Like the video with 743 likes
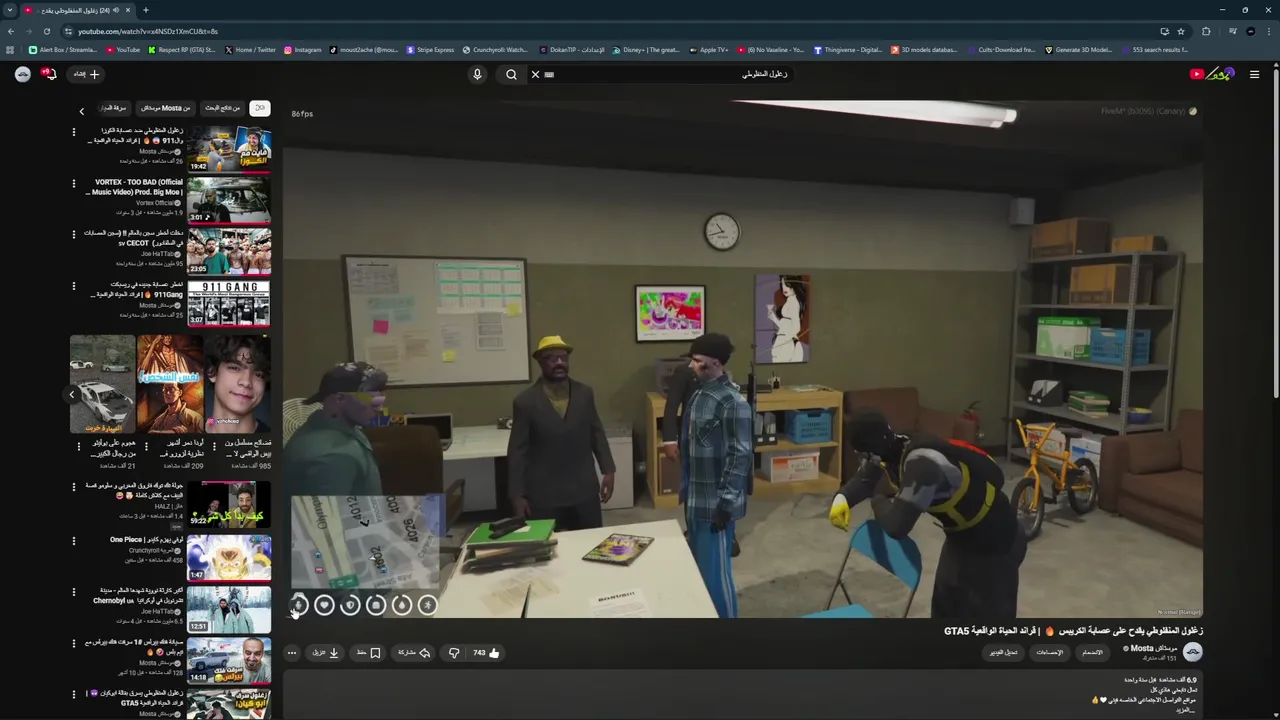The height and width of the screenshot is (720, 1280). tap(486, 653)
